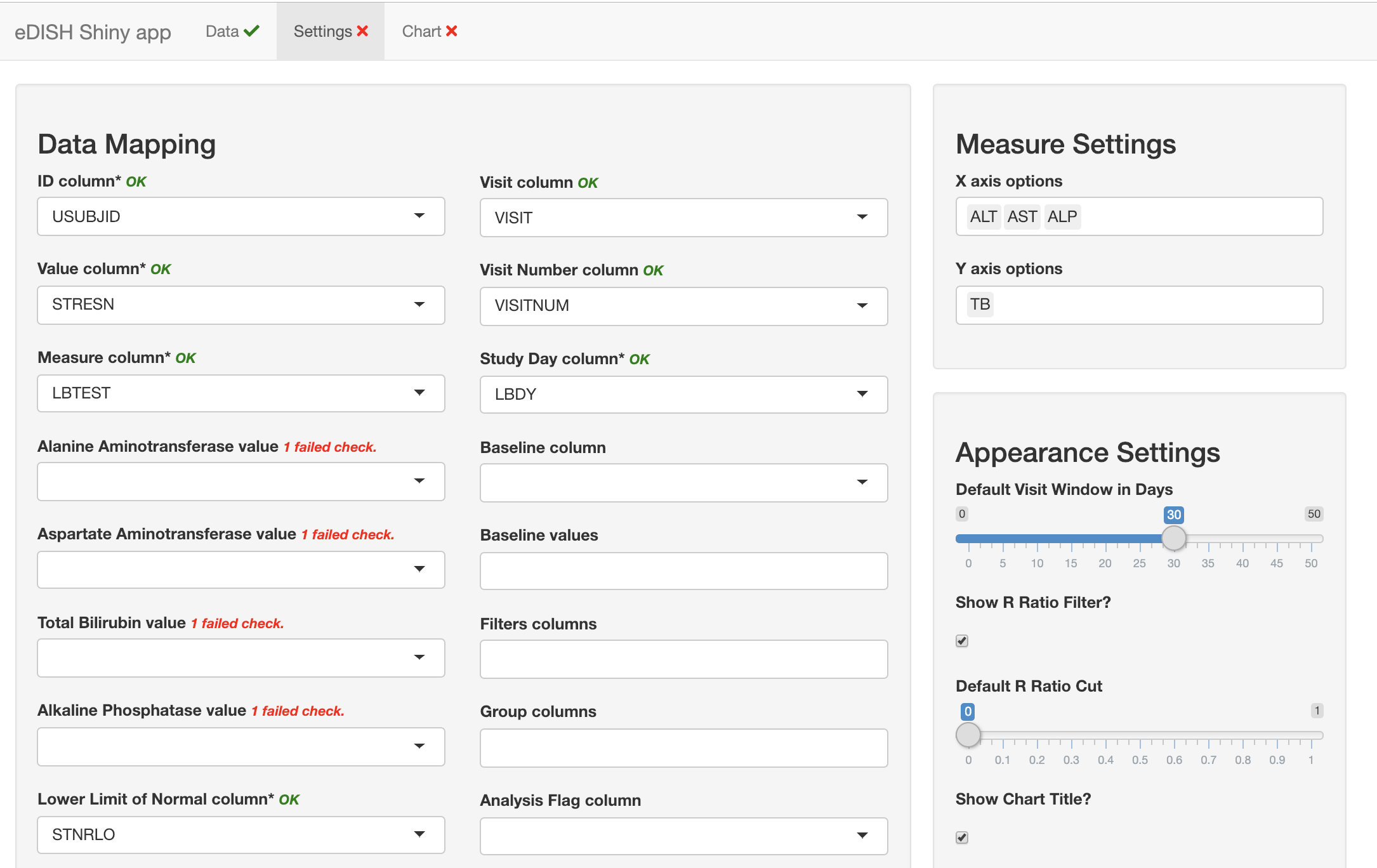This screenshot has height=868, width=1377.
Task: Click the Default R Ratio Cut slider handle
Action: (968, 735)
